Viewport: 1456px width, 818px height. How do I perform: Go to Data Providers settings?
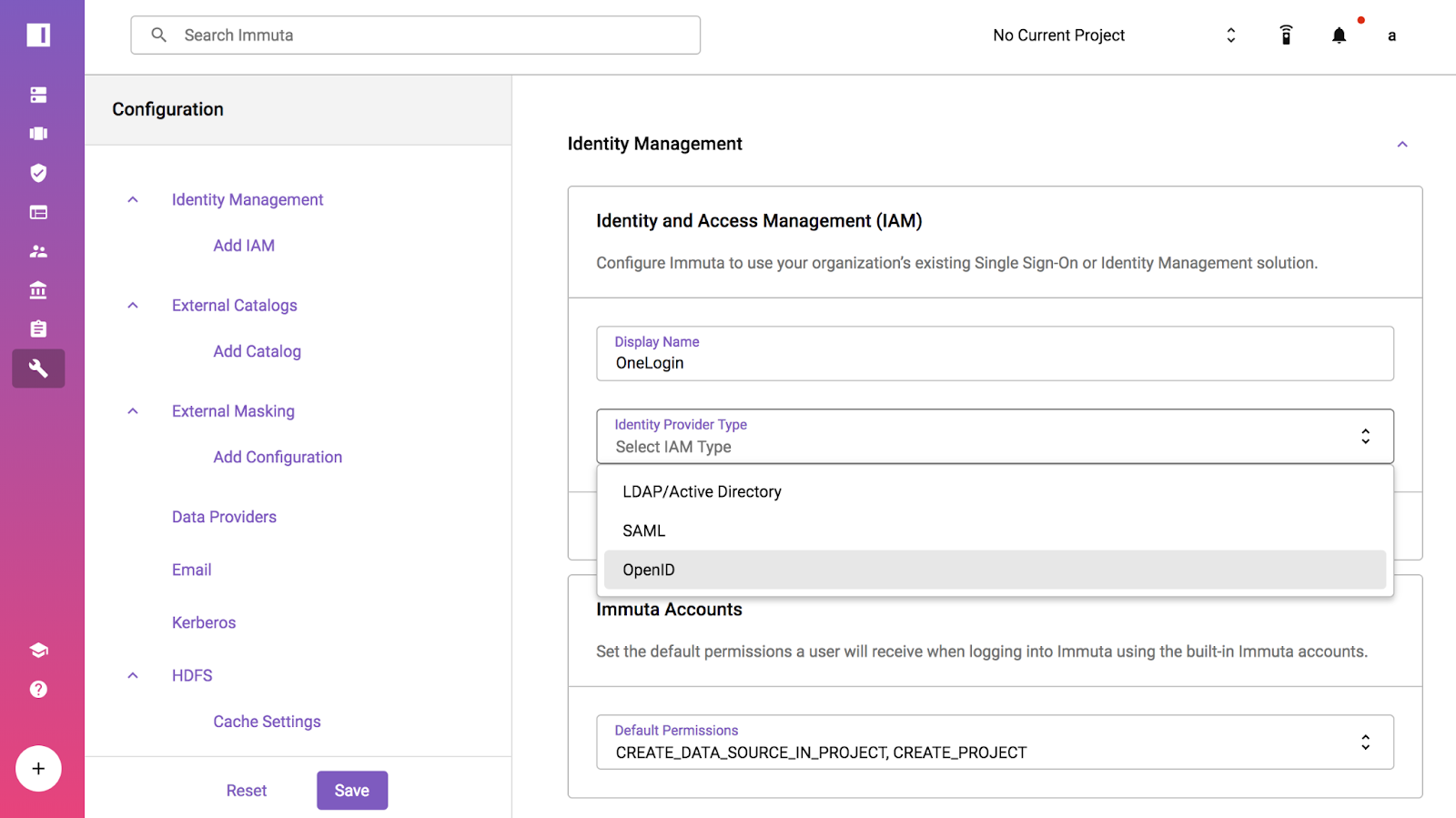click(224, 517)
